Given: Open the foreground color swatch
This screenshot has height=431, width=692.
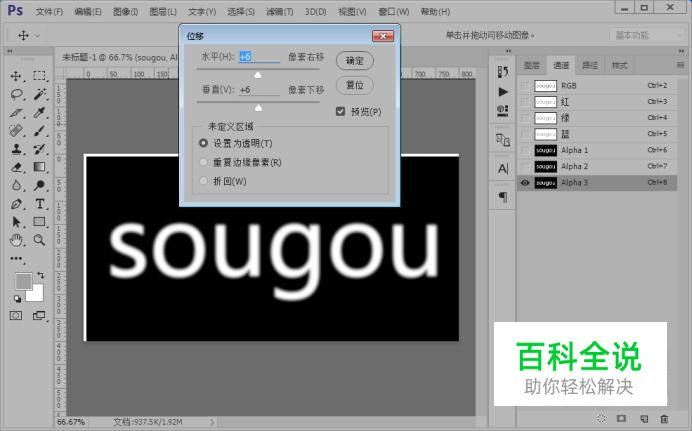Looking at the screenshot, I should point(23,281).
